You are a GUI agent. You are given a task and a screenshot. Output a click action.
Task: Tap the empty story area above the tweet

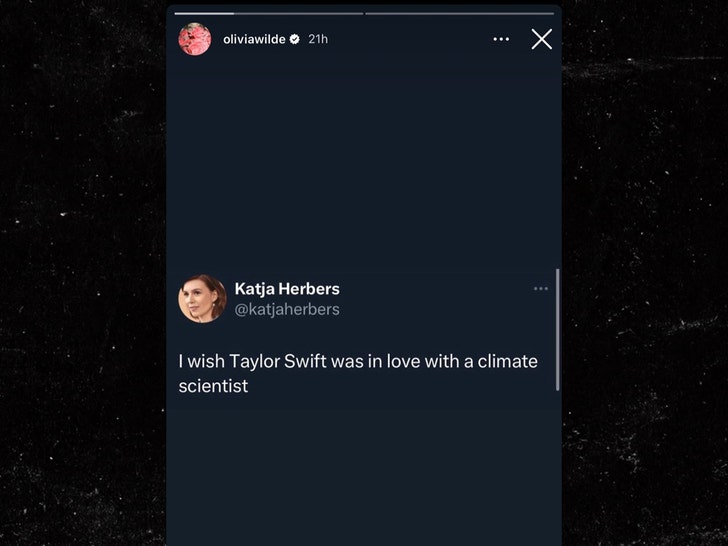click(x=363, y=160)
